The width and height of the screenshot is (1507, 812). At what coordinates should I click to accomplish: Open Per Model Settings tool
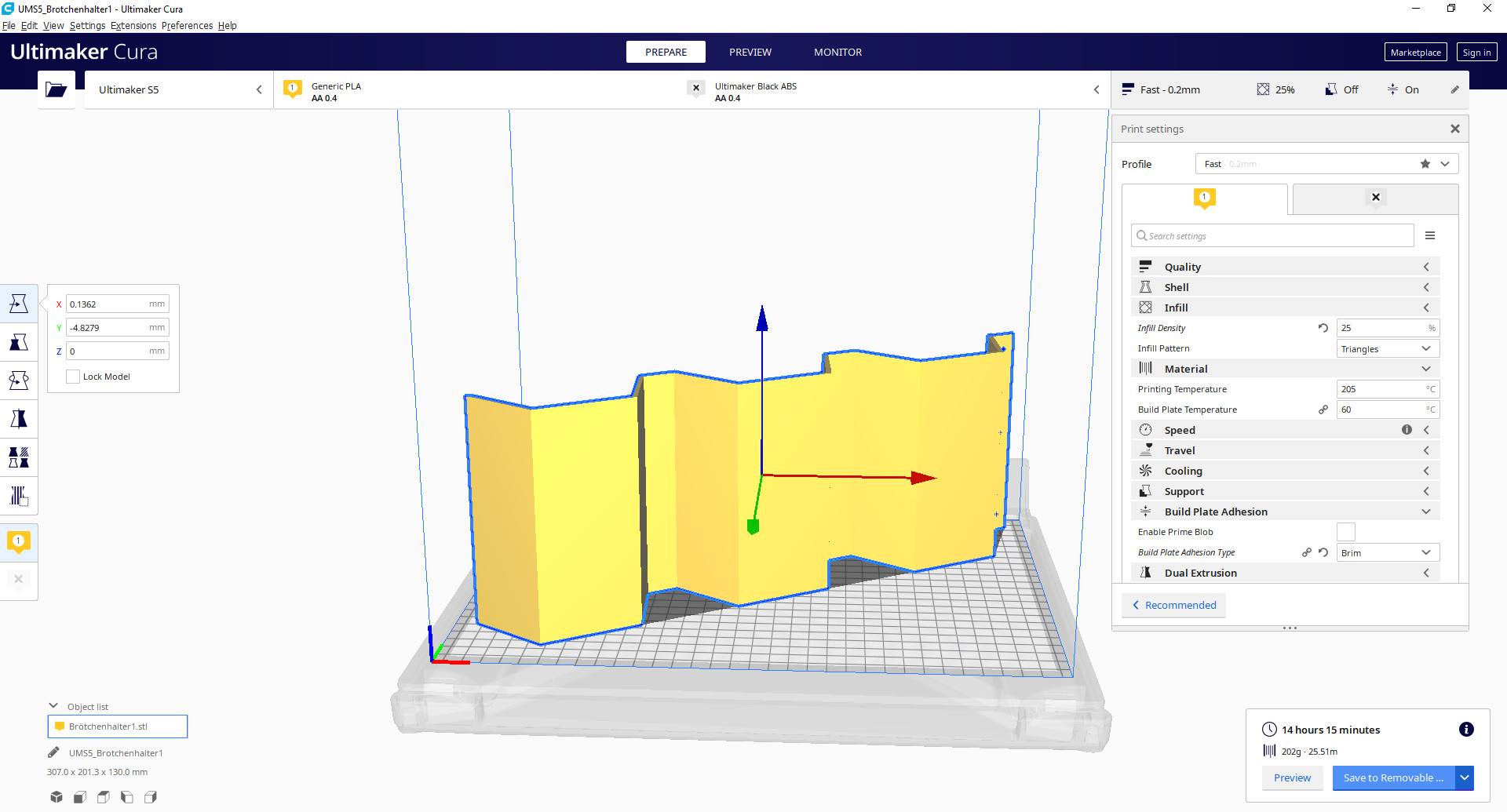[x=19, y=457]
